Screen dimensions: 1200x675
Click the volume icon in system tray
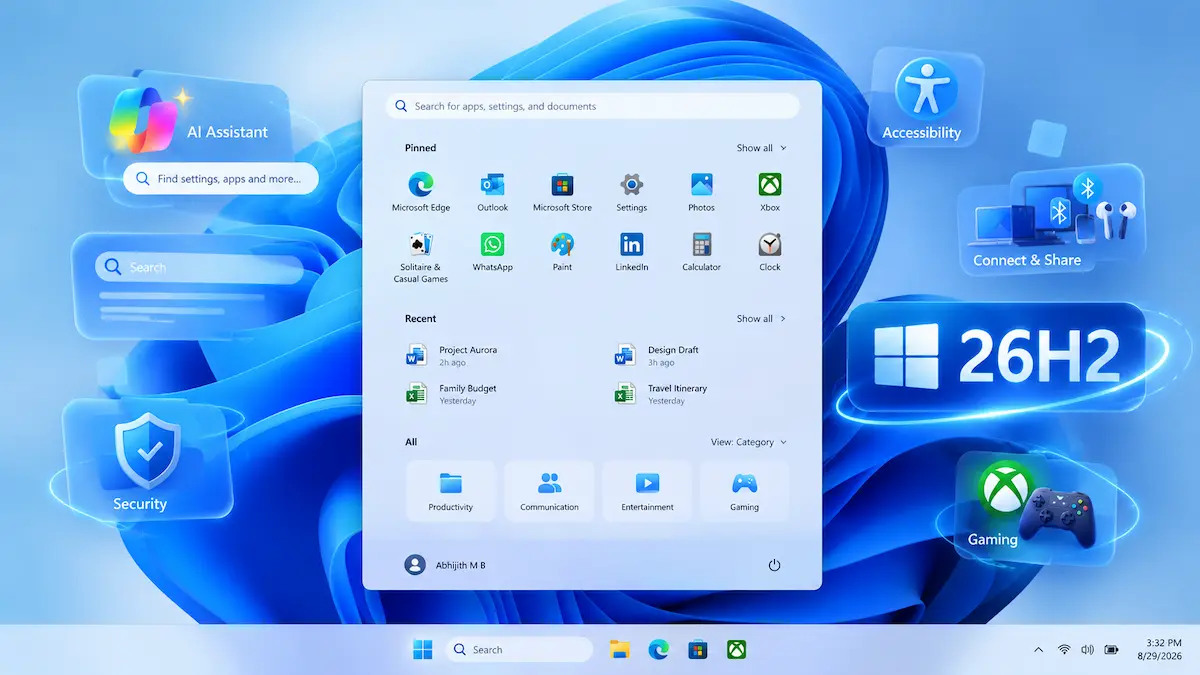[x=1087, y=650]
